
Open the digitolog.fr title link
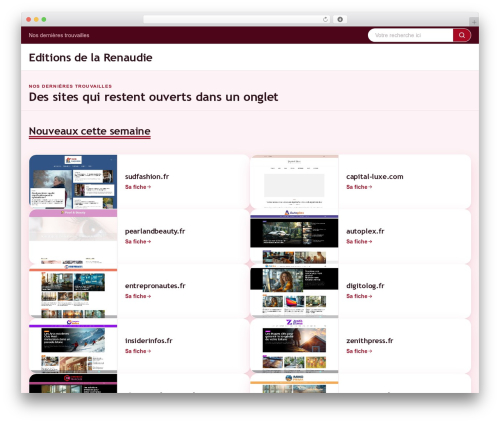(x=365, y=286)
